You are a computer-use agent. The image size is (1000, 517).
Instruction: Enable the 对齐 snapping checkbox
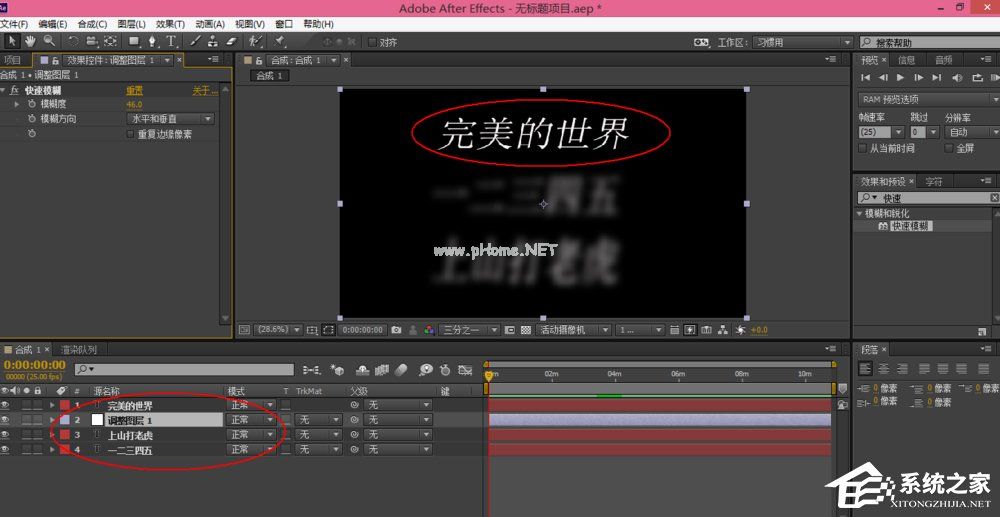tap(372, 42)
